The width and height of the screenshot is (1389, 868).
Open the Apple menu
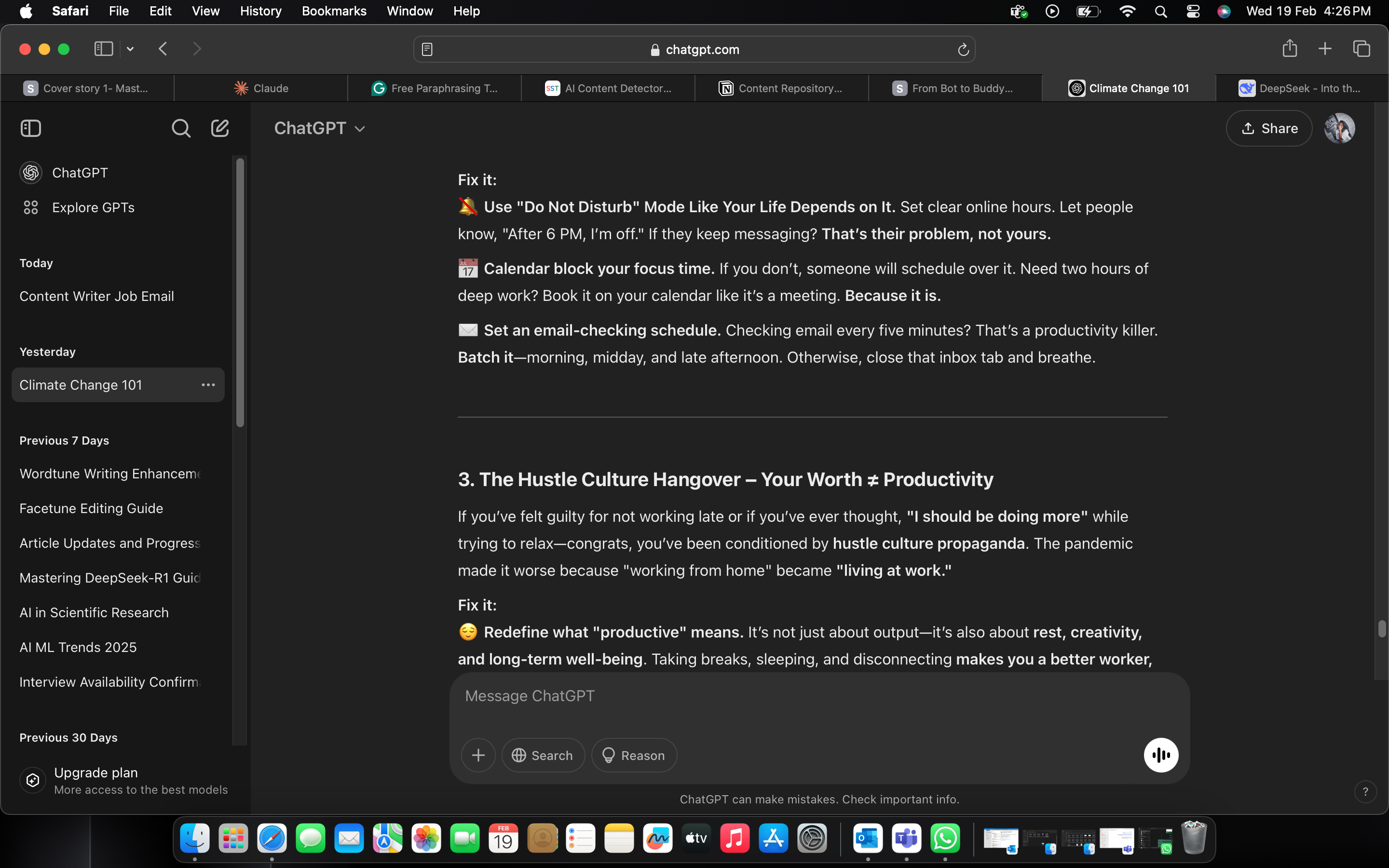[x=26, y=11]
